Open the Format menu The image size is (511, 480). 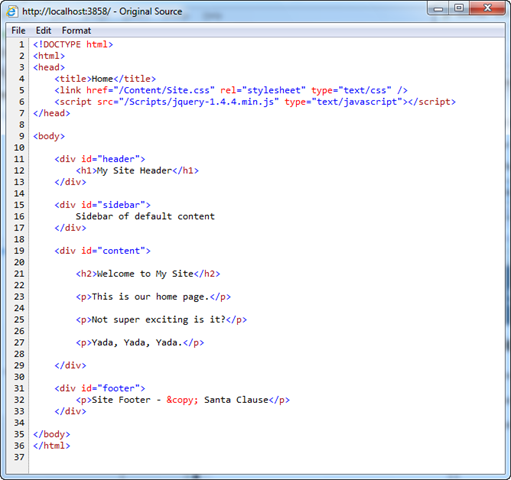click(x=76, y=31)
